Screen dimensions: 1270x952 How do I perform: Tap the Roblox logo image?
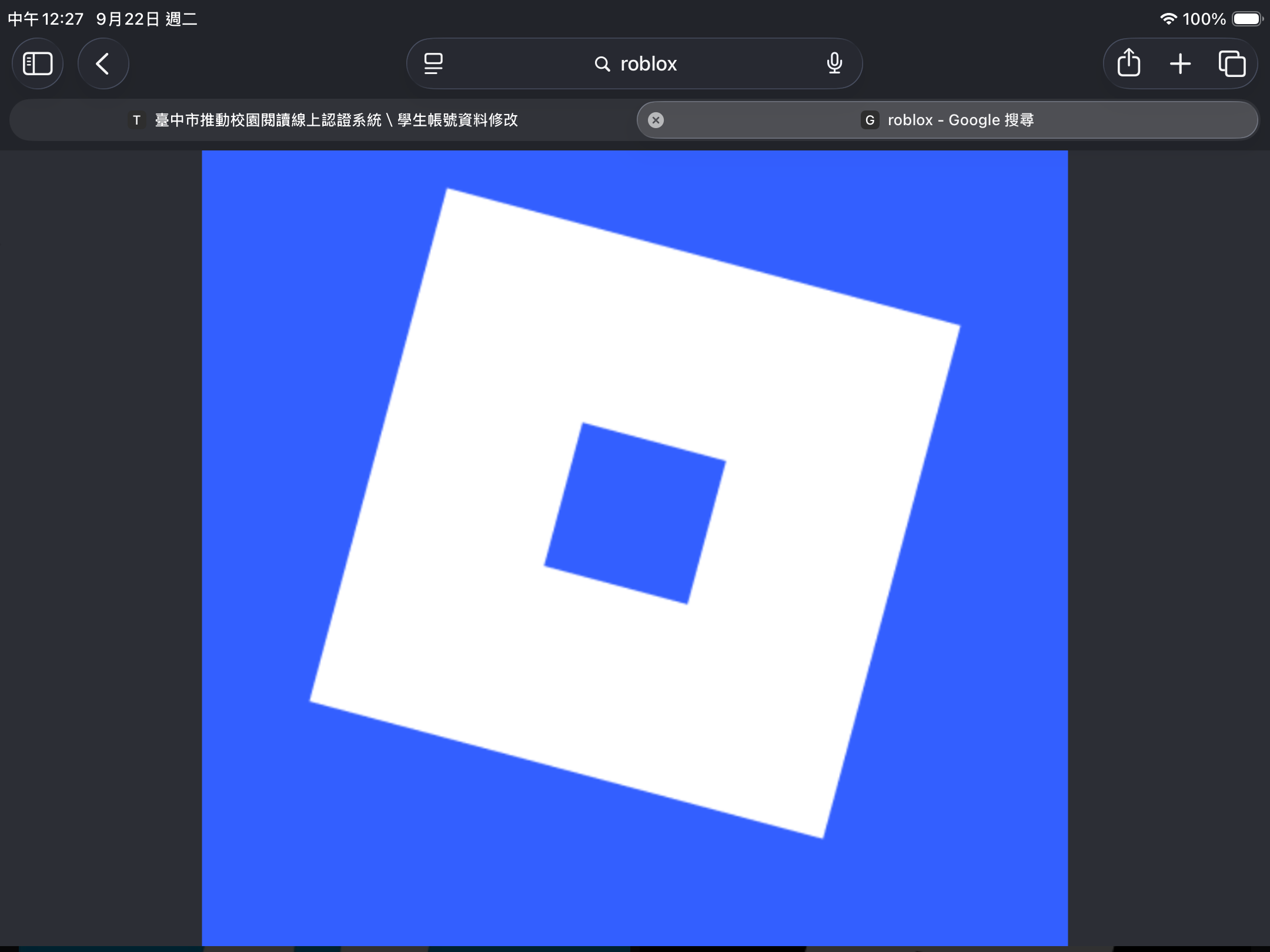point(635,548)
